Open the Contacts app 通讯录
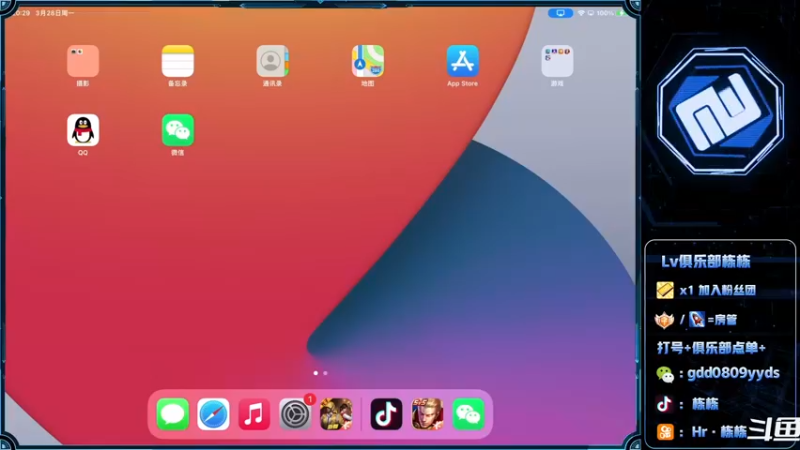800x450 pixels. click(x=272, y=61)
